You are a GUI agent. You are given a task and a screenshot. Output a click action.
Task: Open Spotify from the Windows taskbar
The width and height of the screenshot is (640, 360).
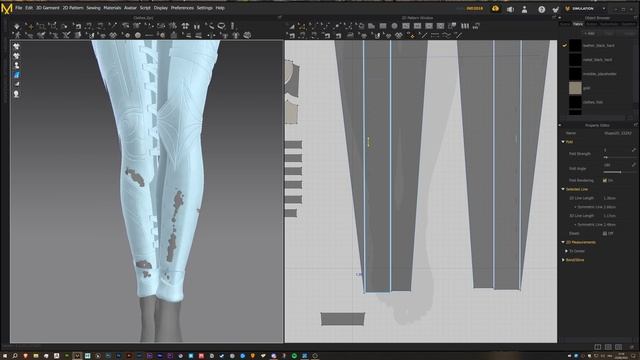click(x=294, y=356)
